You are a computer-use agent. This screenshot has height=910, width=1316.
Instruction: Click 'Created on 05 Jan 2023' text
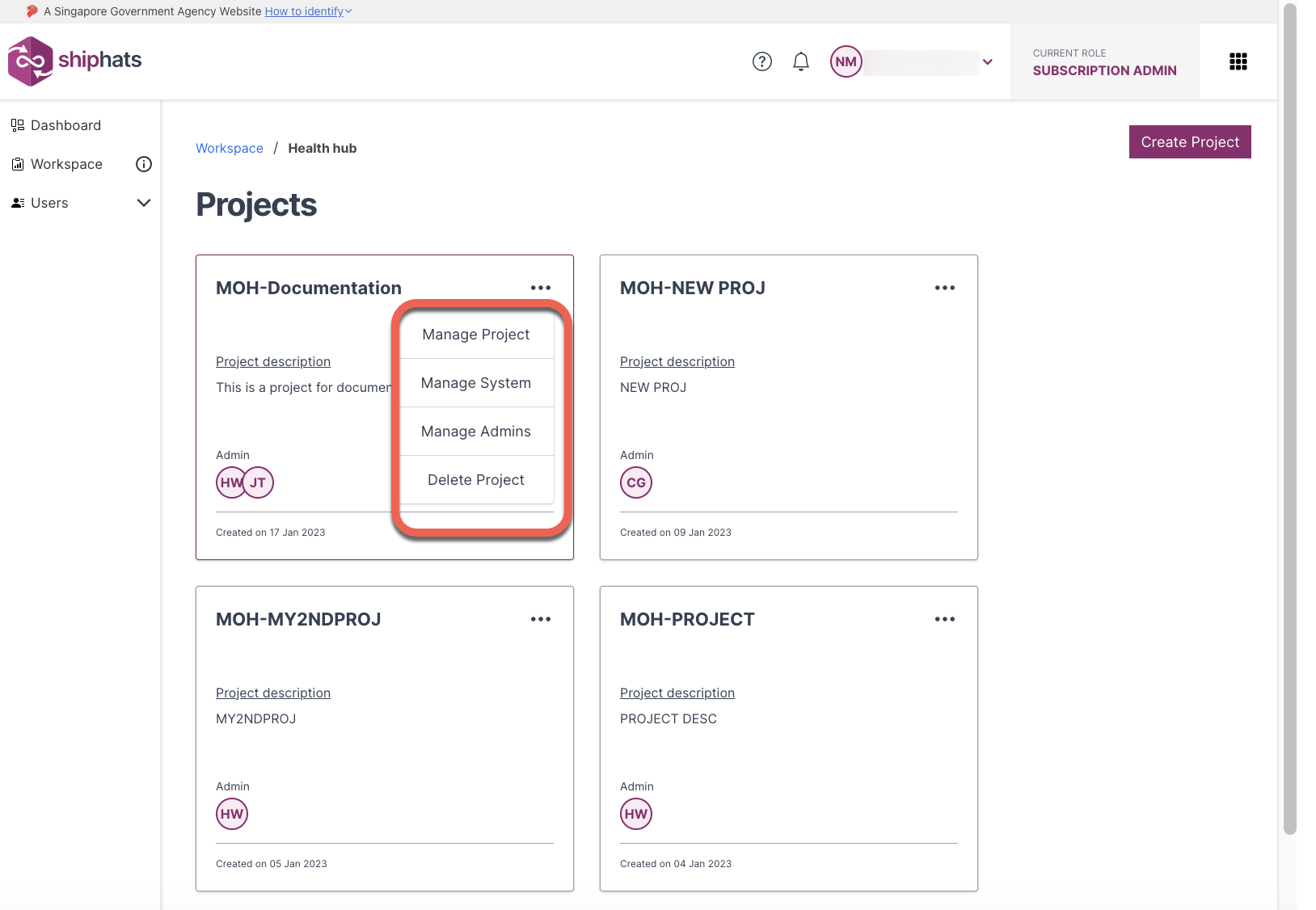[272, 864]
